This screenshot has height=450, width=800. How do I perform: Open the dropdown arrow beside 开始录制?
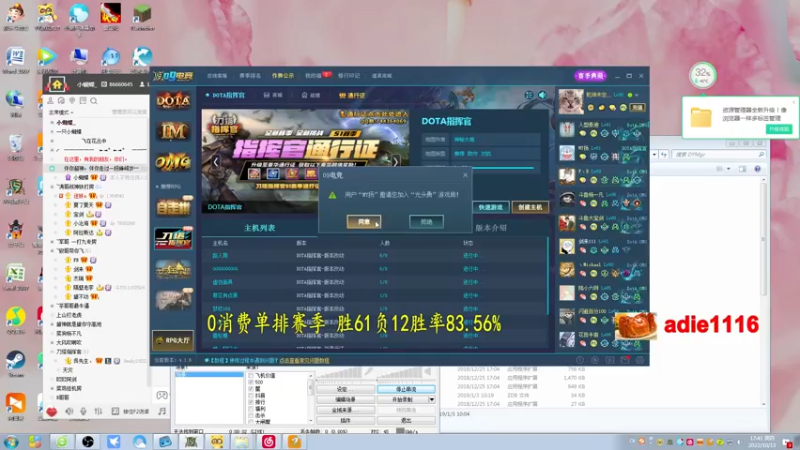(432, 399)
